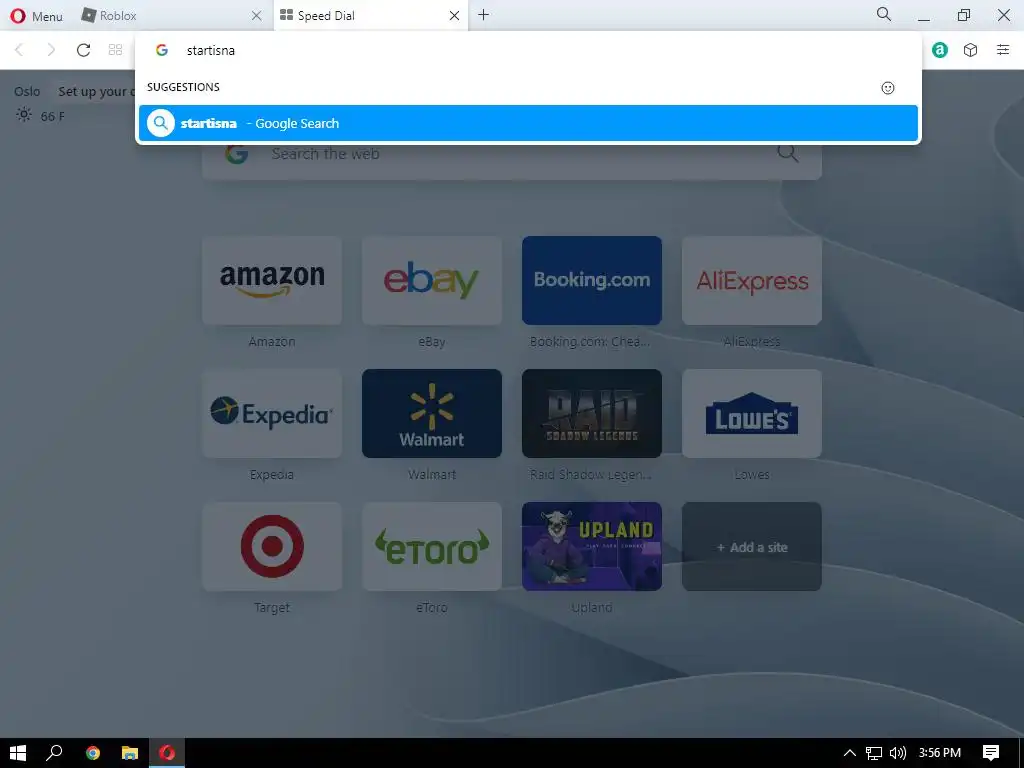Open the Amazon speed dial tile
The image size is (1024, 768).
pyautogui.click(x=272, y=280)
